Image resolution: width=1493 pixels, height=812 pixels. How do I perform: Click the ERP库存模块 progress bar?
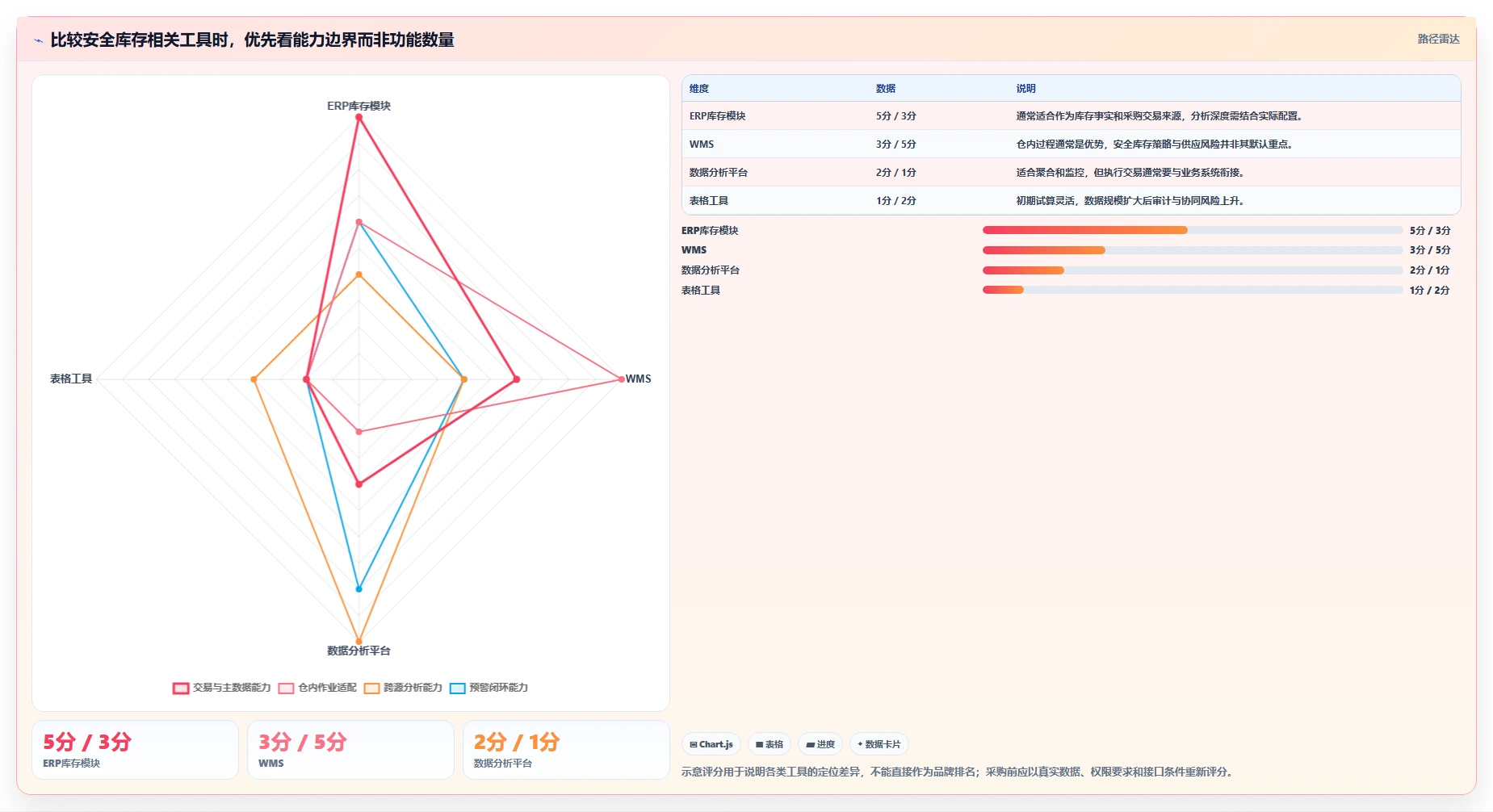pos(1193,230)
